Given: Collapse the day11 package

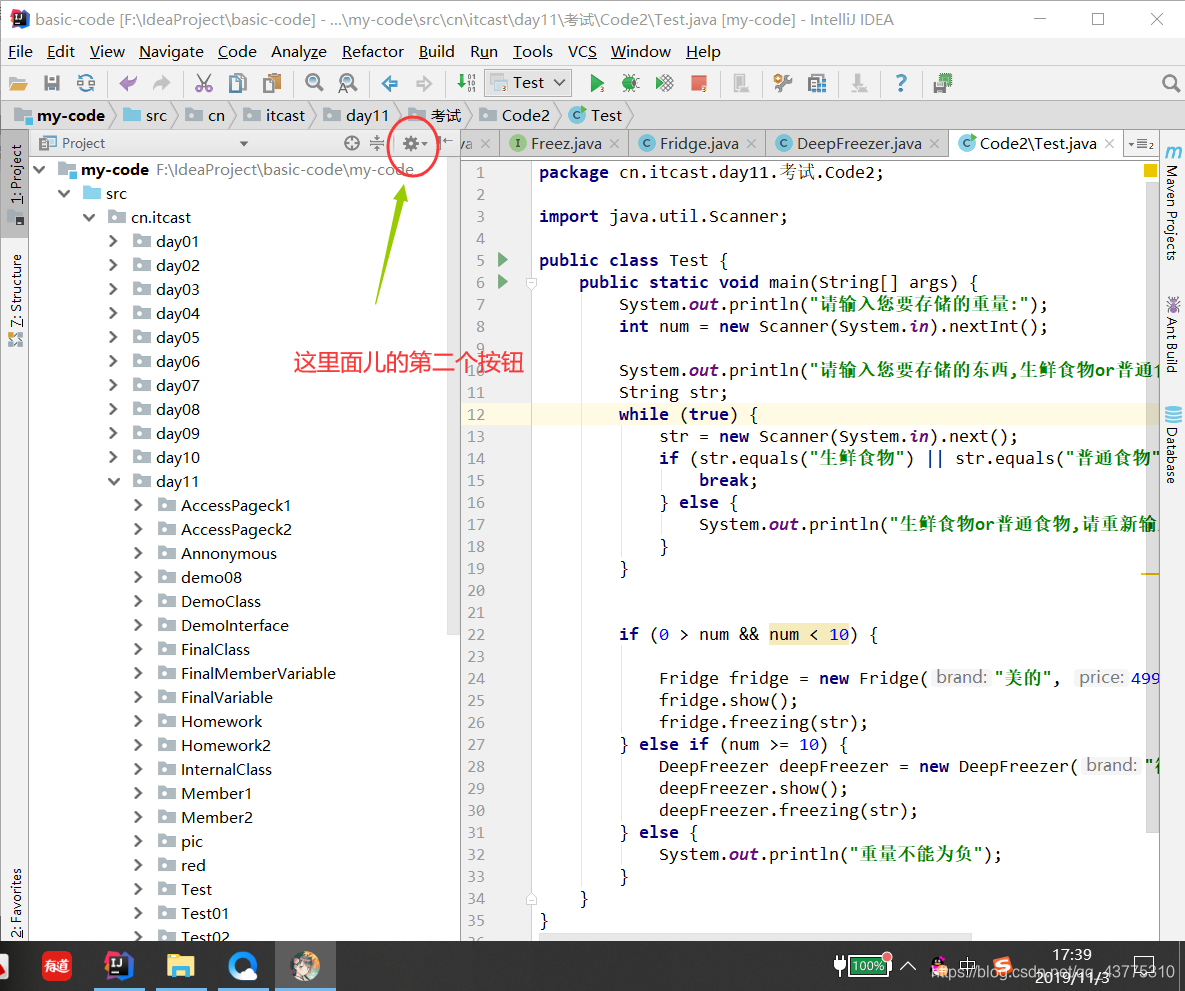Looking at the screenshot, I should point(113,482).
